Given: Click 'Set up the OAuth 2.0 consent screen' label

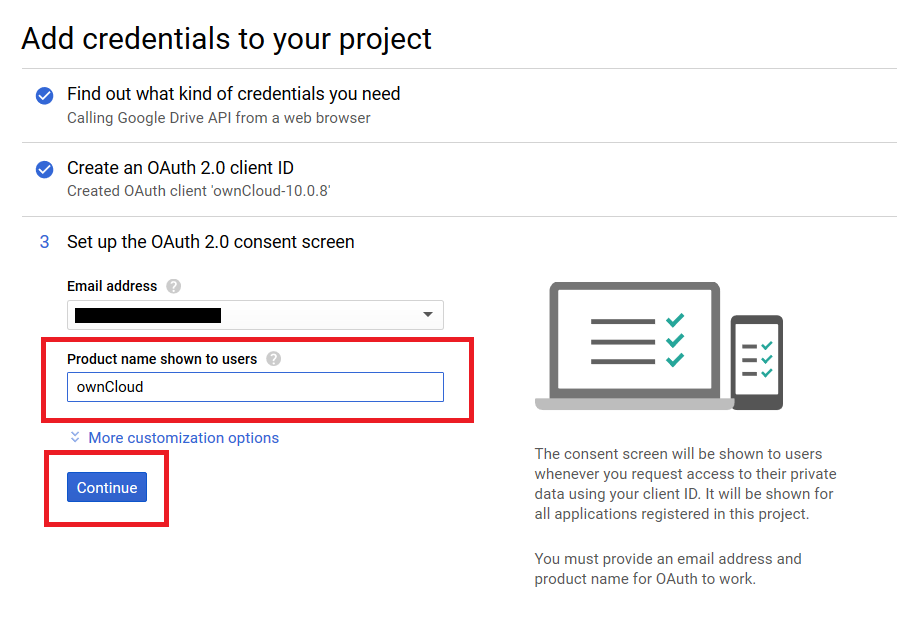Looking at the screenshot, I should coord(210,242).
